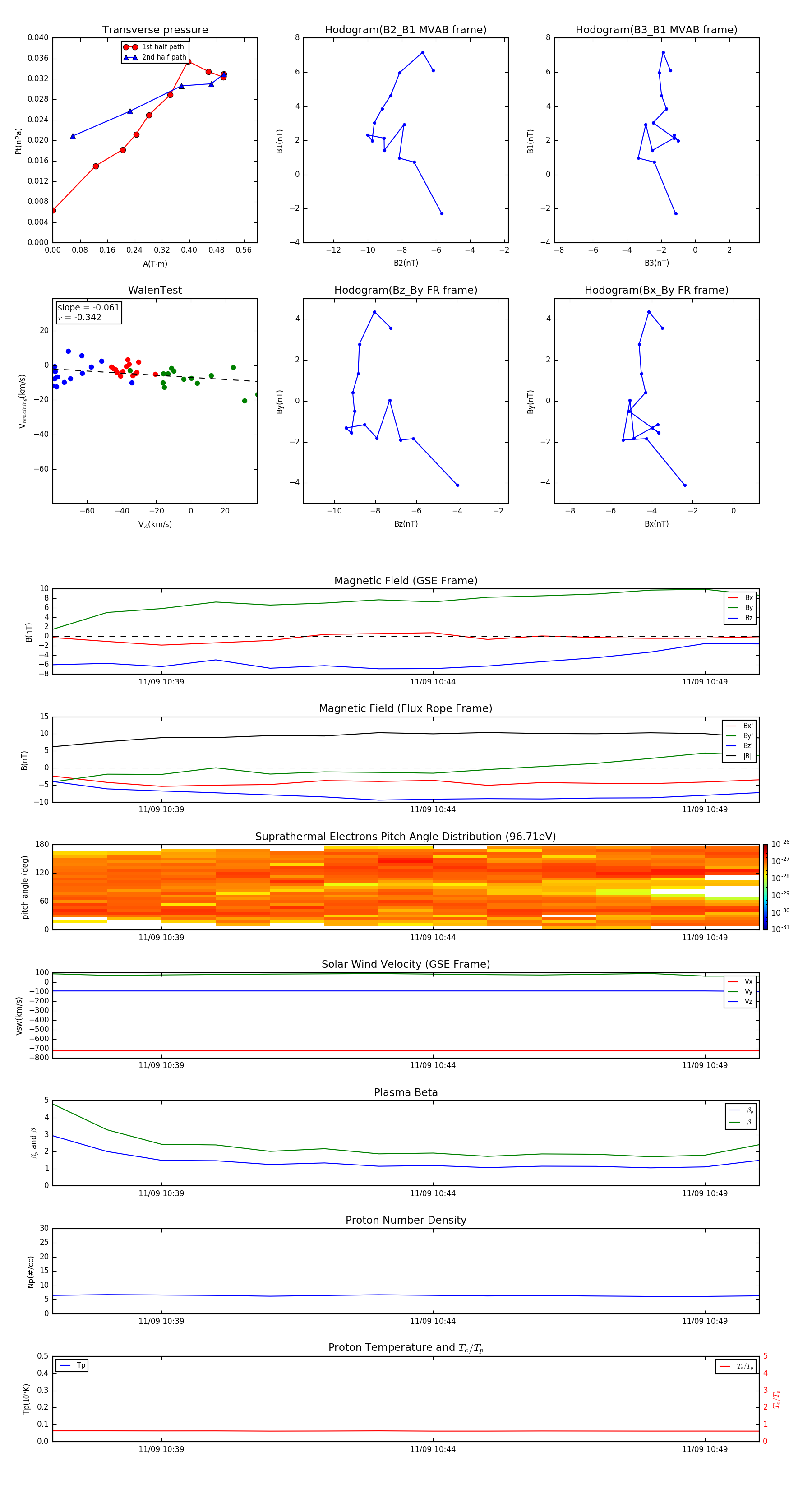Click the B3(nT) x-axis label

coord(656,263)
